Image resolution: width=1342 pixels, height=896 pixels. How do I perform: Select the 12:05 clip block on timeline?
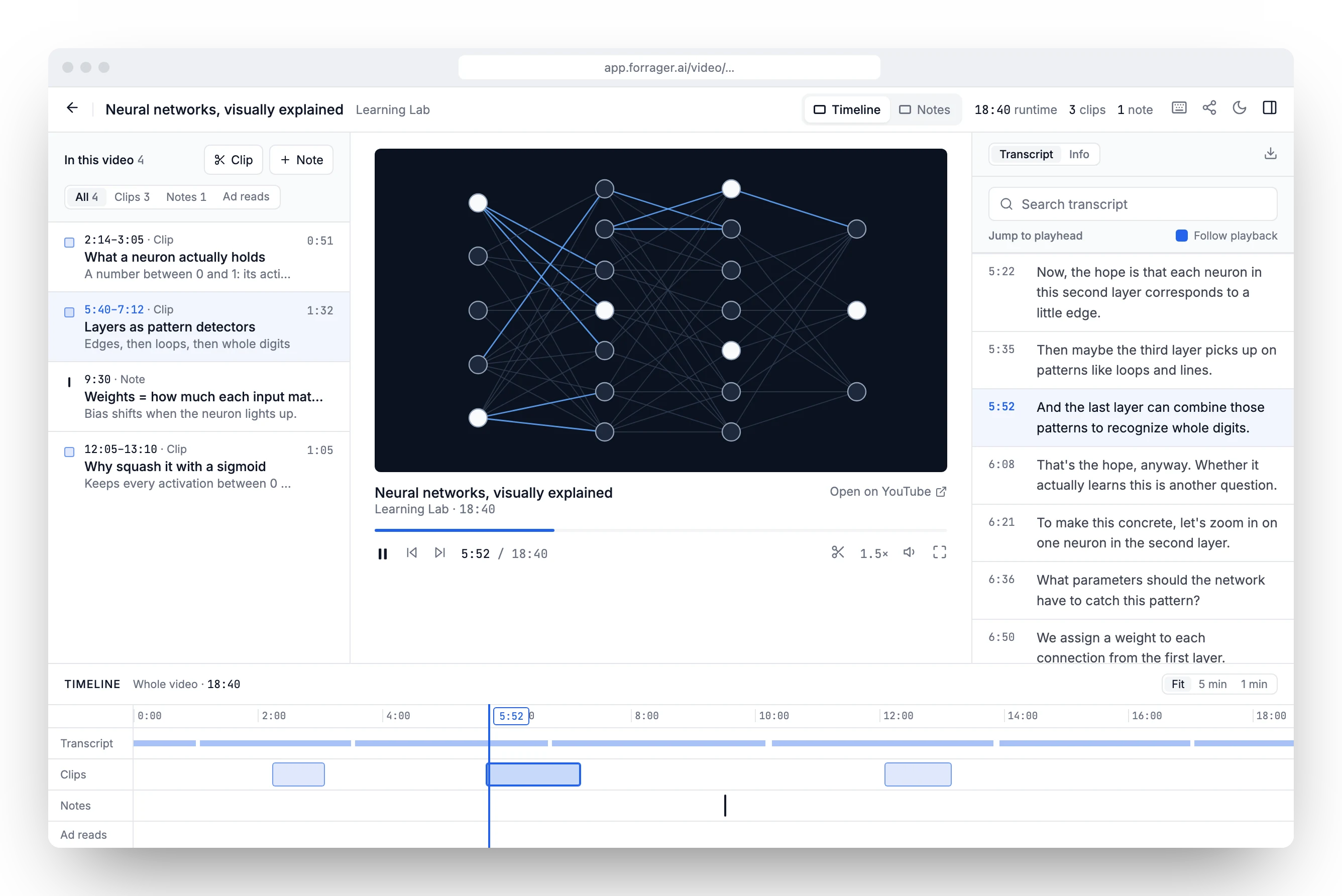tap(918, 774)
